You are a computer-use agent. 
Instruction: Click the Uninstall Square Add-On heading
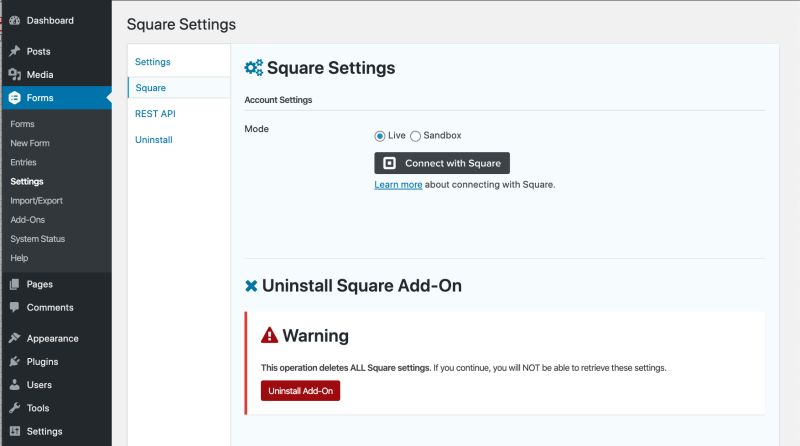tap(362, 286)
